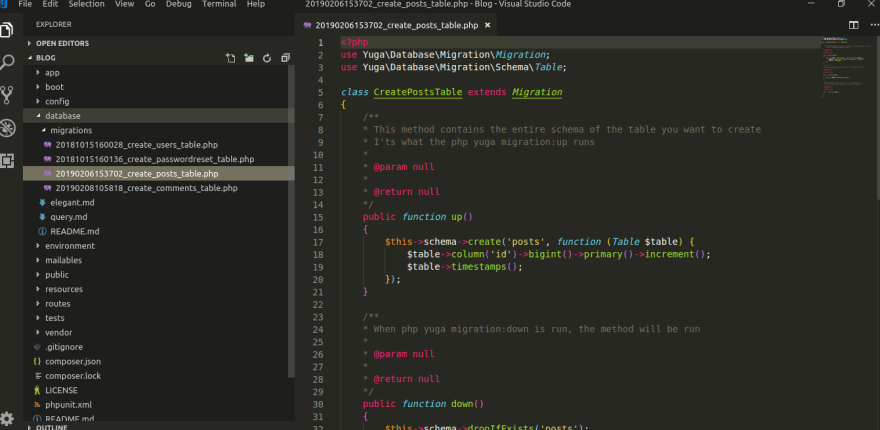This screenshot has height=430, width=880.
Task: Click the PHP icon beside create_passwordreset_table.php
Action: coord(48,159)
